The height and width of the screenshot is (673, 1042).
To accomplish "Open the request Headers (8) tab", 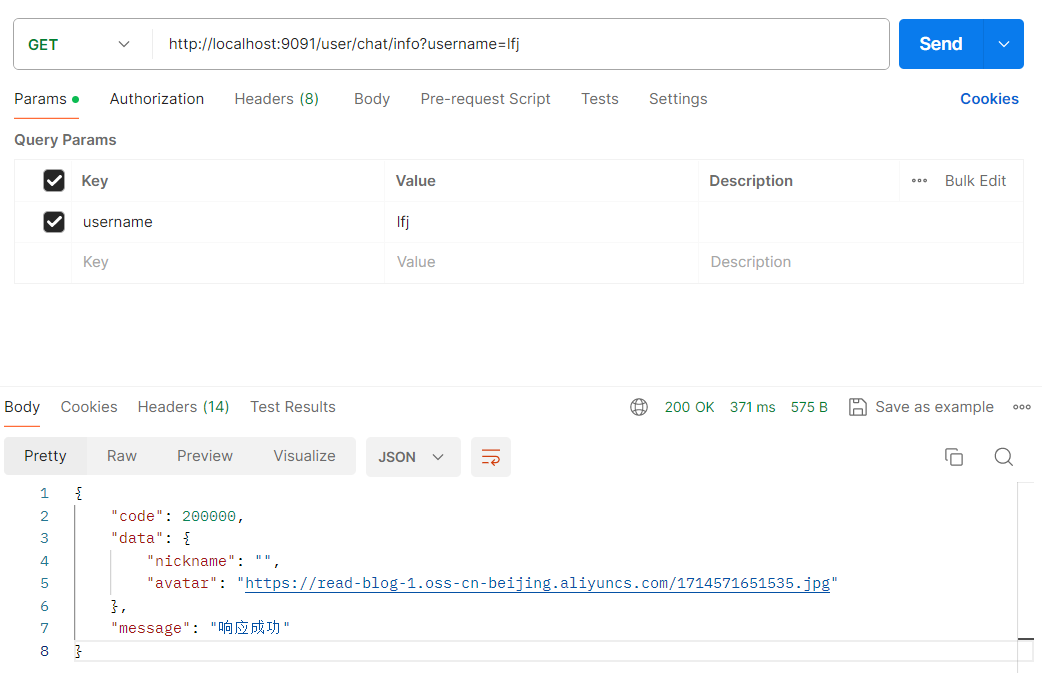I will [276, 99].
